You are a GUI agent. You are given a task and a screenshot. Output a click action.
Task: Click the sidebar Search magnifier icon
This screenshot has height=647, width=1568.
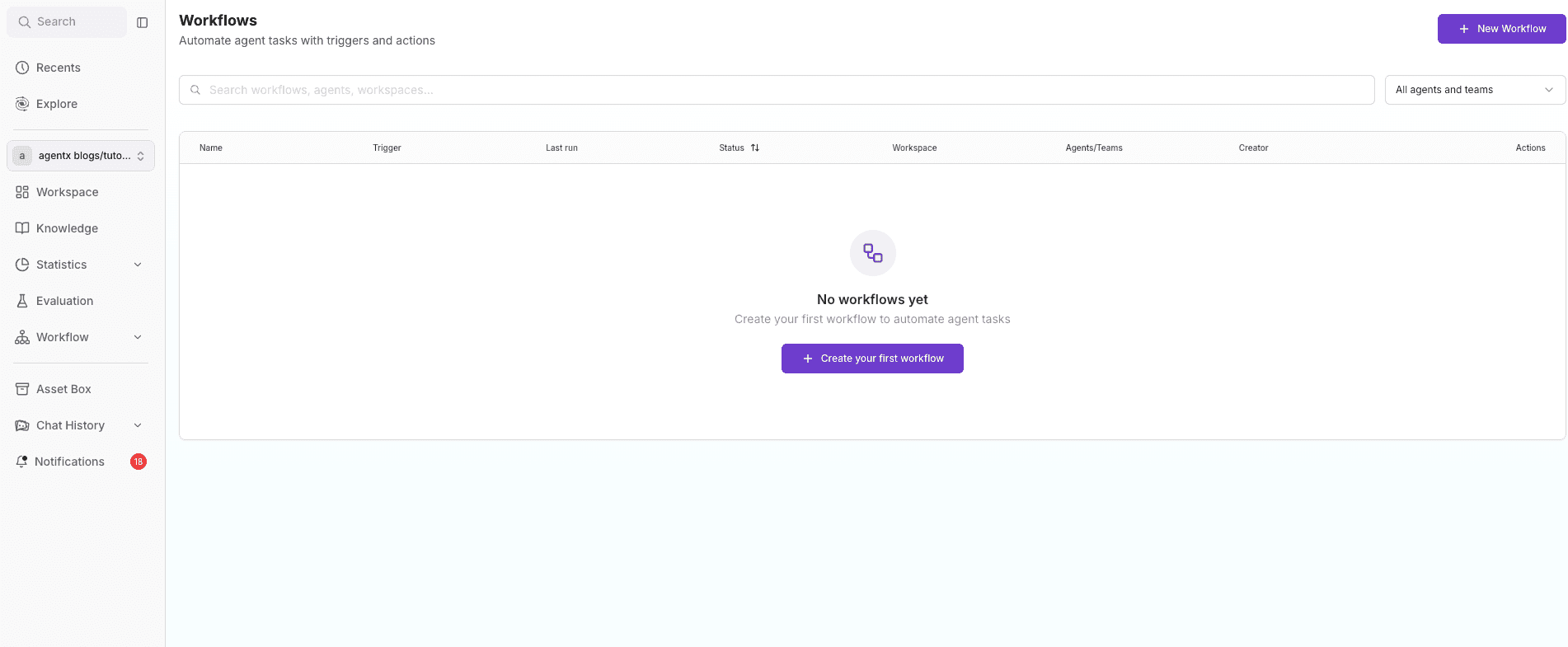pos(25,22)
